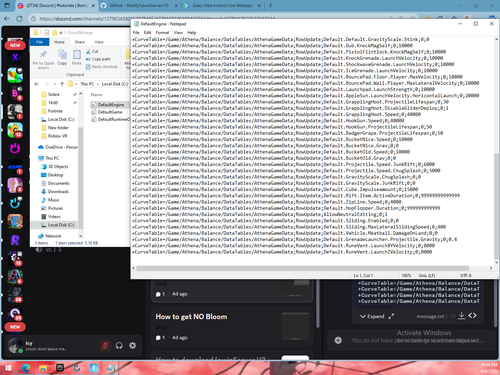Switch to the Discord browser tab

point(57,6)
